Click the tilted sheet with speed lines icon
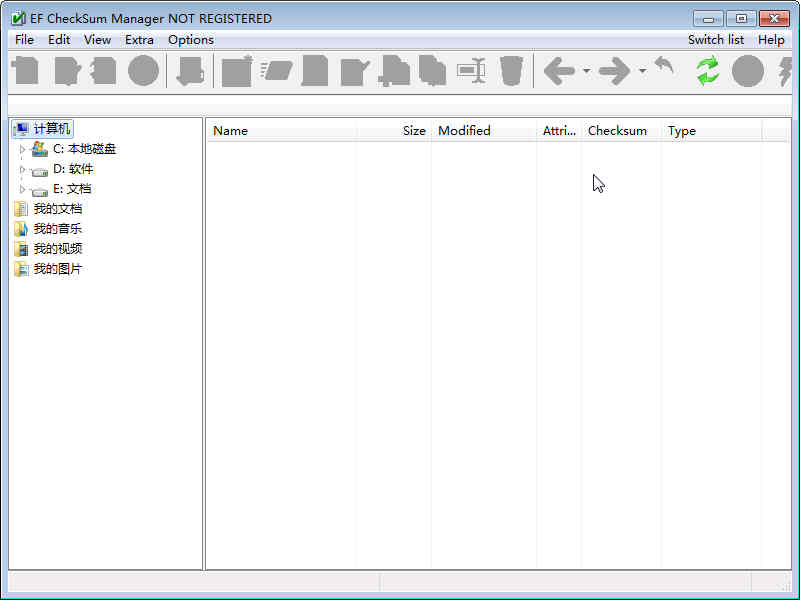This screenshot has height=600, width=800. (x=276, y=70)
